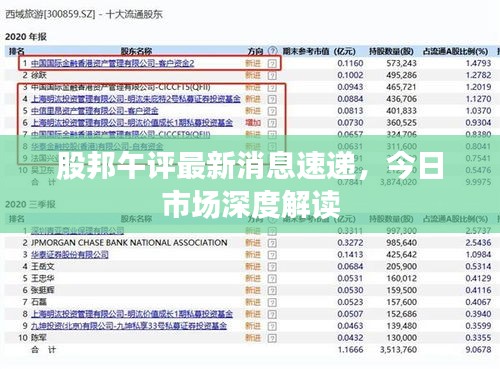Click the percentage 0.3355

coord(478,338)
